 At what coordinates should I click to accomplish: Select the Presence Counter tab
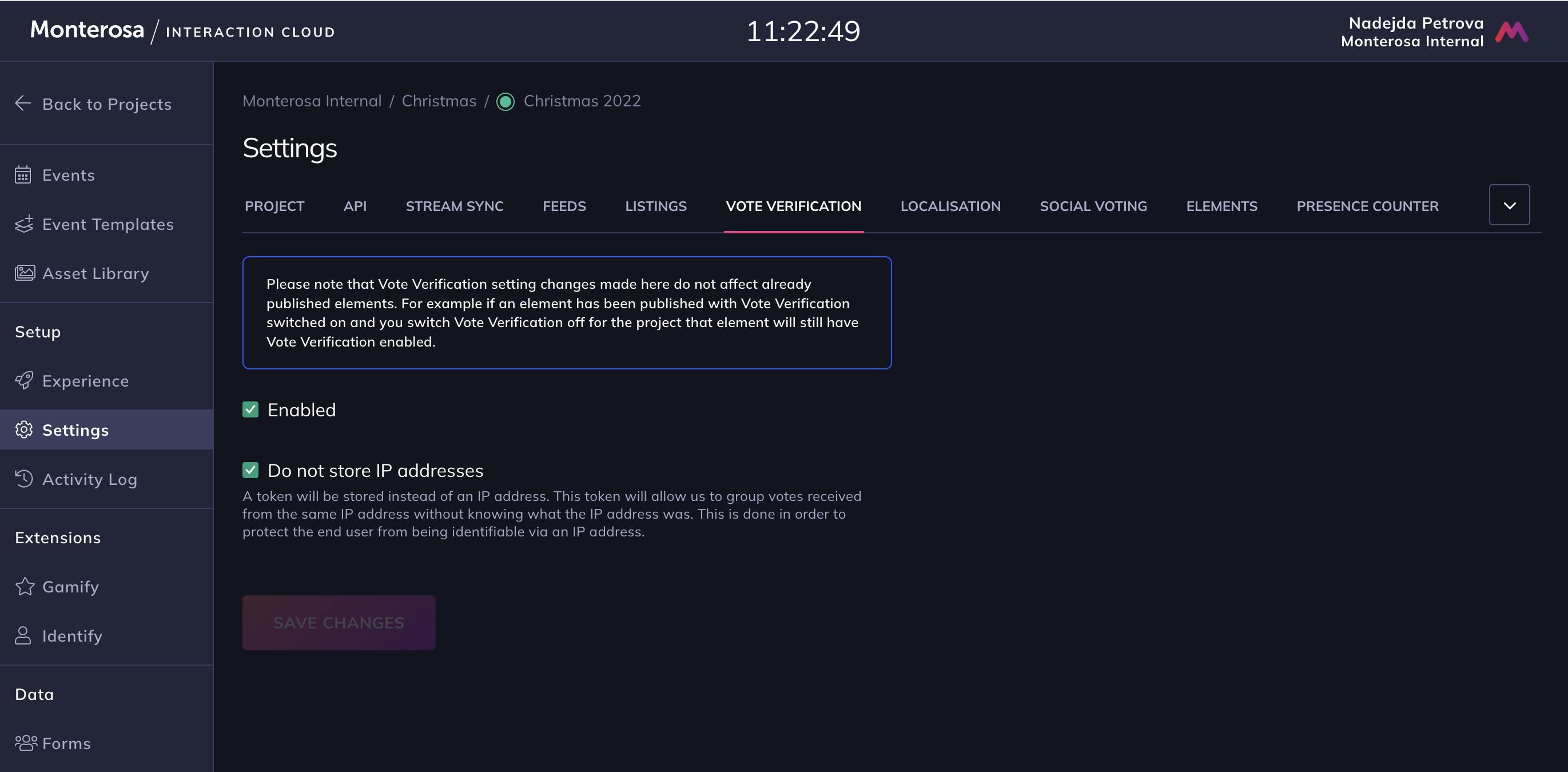(x=1367, y=206)
